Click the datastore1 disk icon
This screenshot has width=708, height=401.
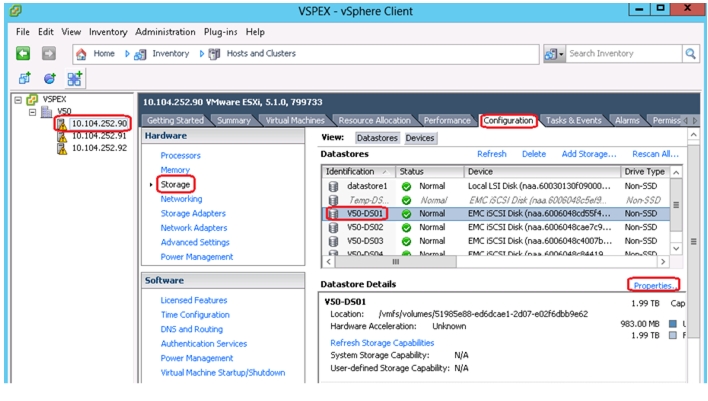(x=333, y=186)
